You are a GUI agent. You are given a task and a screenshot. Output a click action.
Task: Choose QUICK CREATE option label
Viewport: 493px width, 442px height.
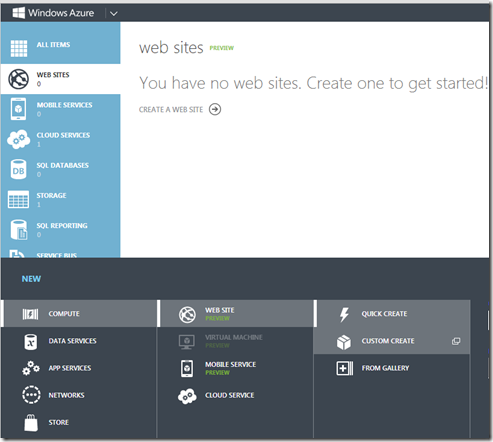click(384, 314)
